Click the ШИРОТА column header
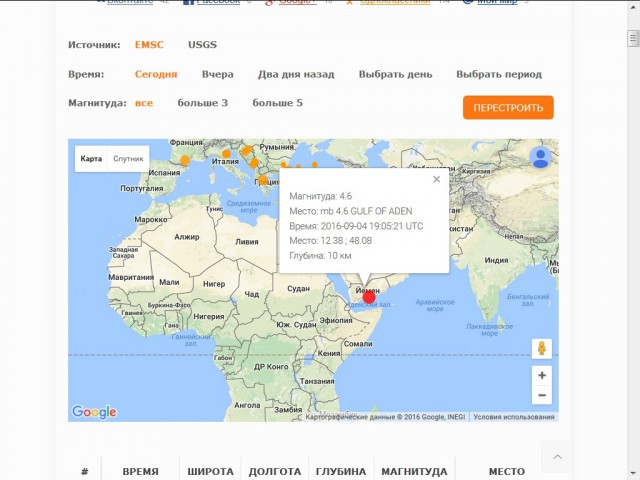The width and height of the screenshot is (640, 480). pos(210,471)
